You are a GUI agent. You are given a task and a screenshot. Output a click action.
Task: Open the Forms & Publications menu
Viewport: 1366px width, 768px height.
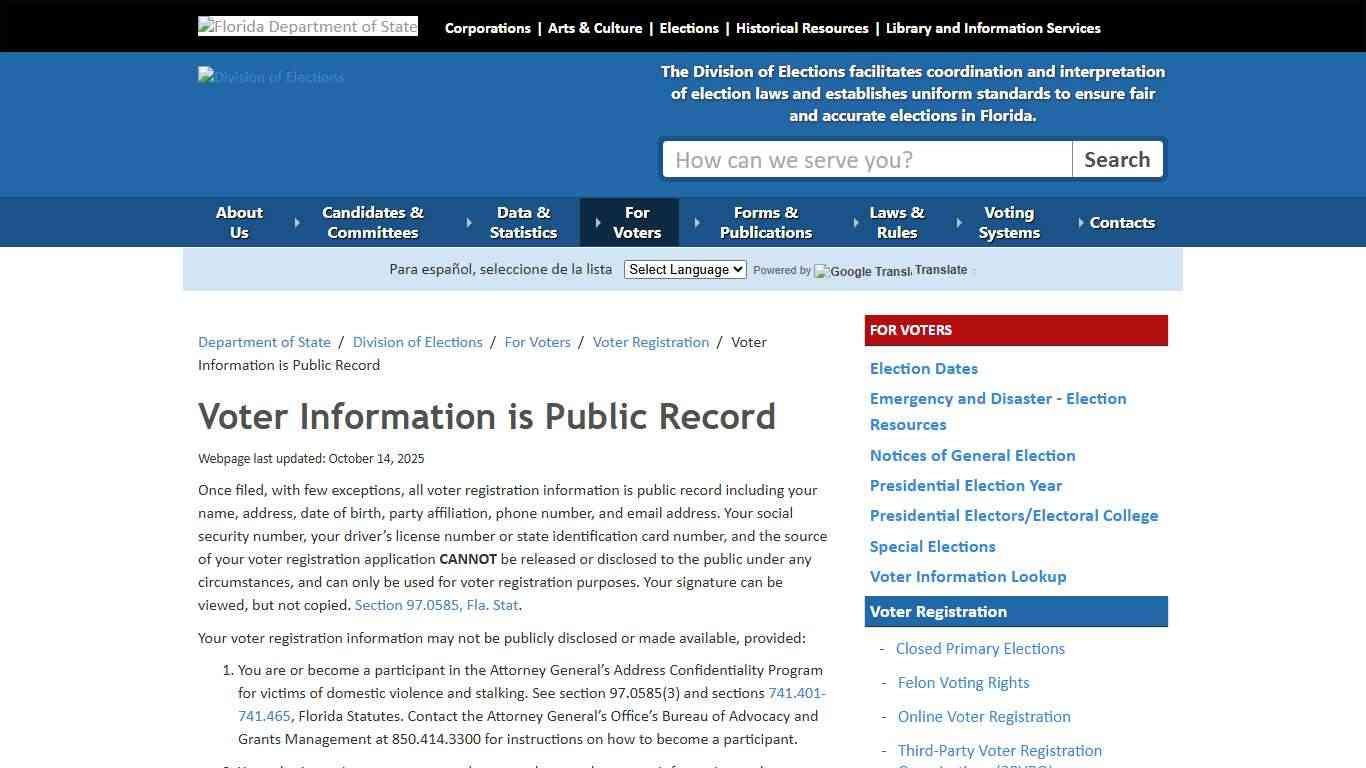coord(766,222)
